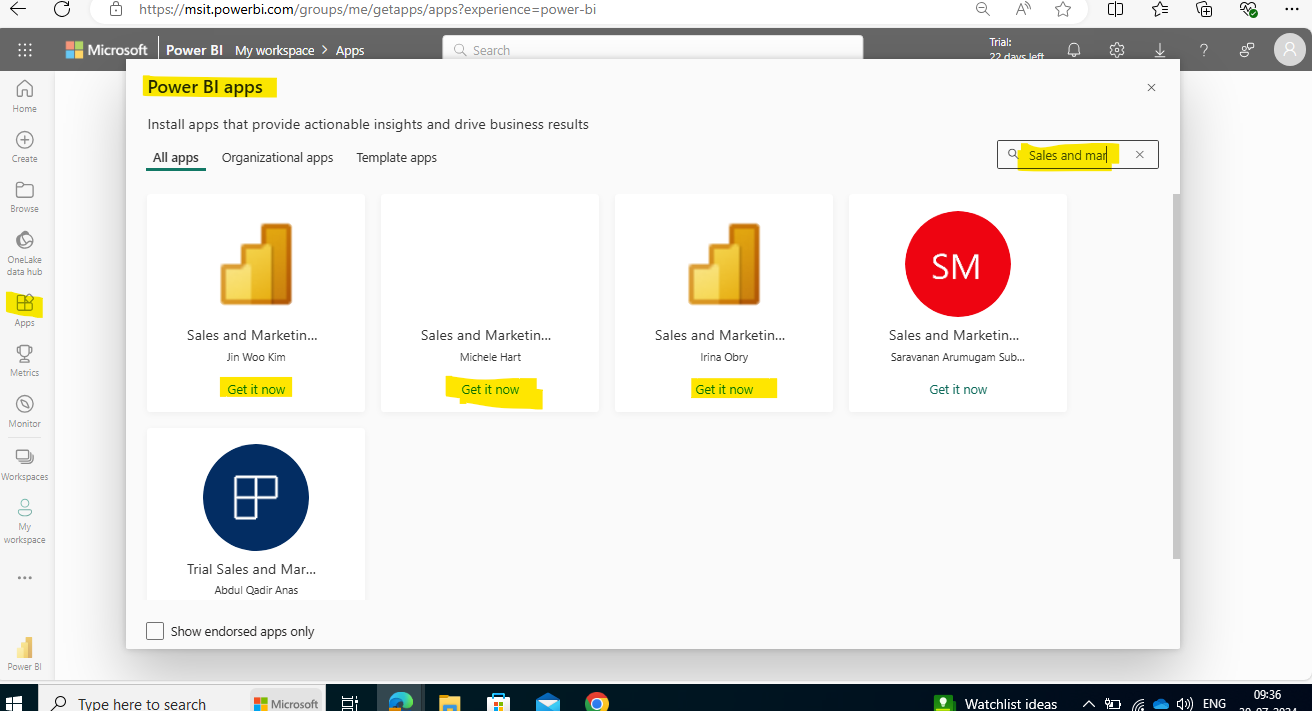Open Metrics in the sidebar
1312x711 pixels.
(x=24, y=360)
